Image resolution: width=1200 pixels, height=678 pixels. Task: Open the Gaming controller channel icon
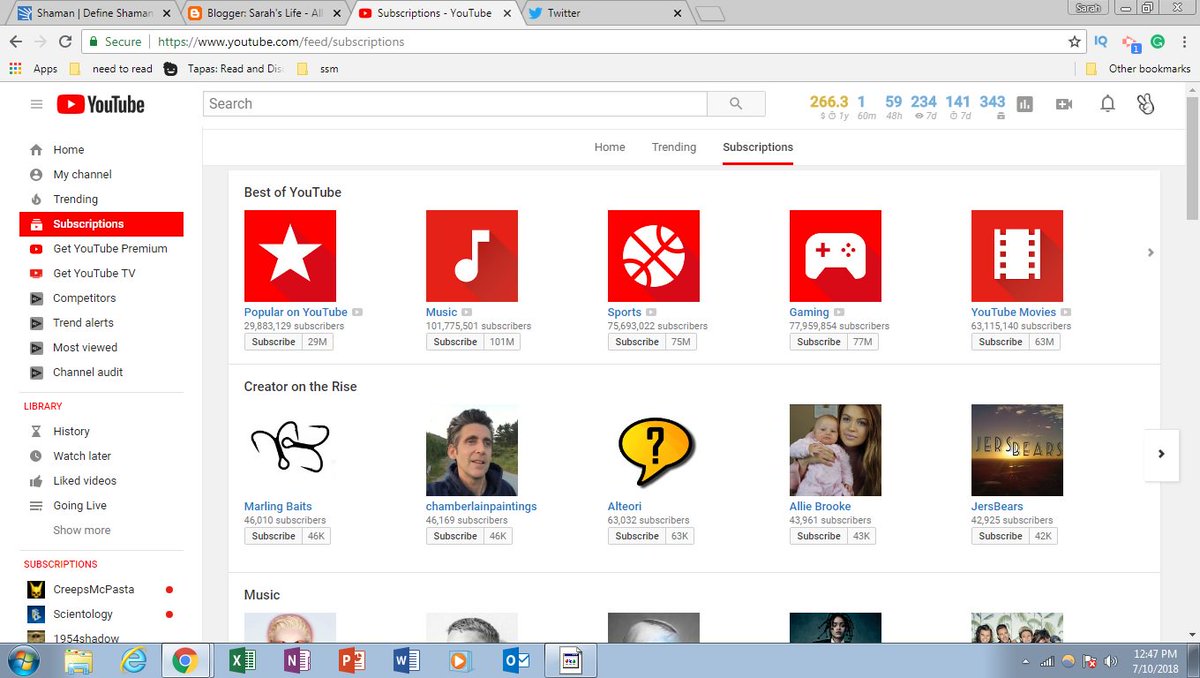click(835, 256)
